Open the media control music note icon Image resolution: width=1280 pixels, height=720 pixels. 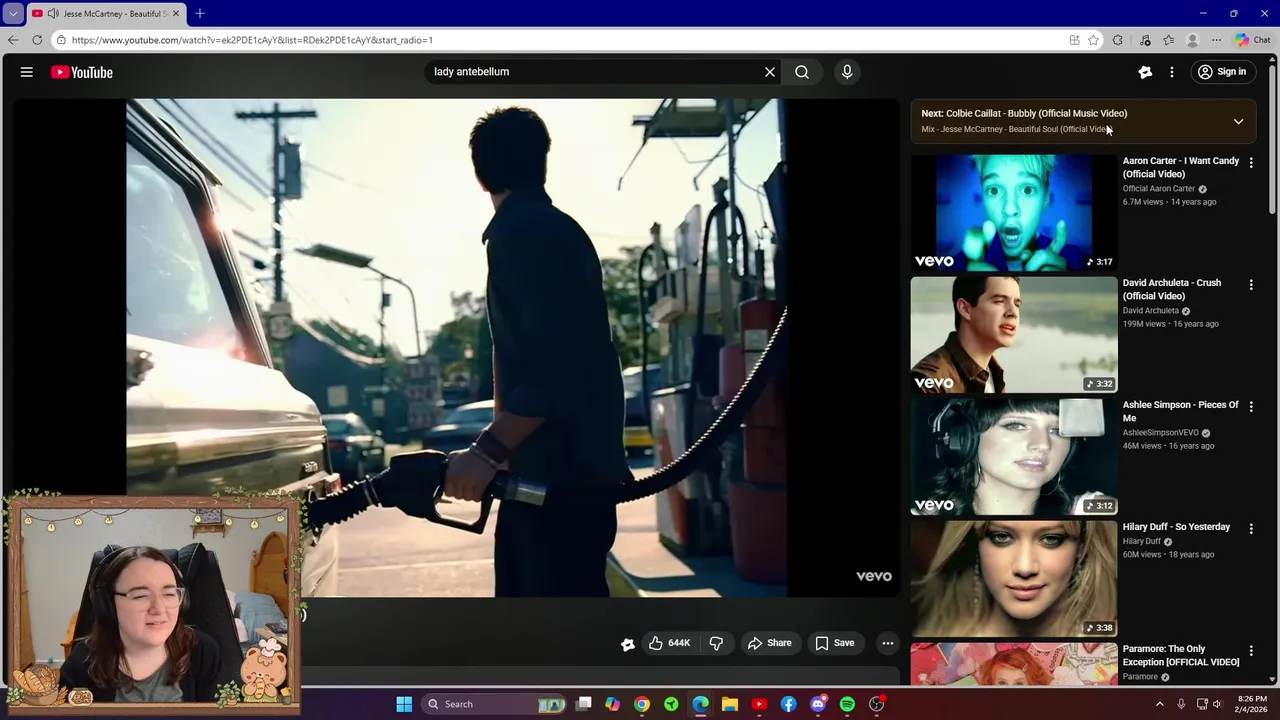pyautogui.click(x=1145, y=40)
